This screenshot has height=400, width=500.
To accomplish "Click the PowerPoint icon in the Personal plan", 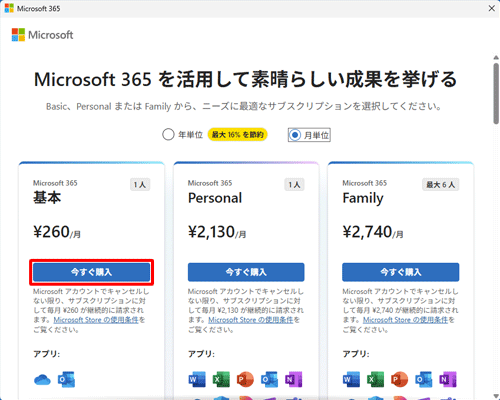I will [245, 379].
